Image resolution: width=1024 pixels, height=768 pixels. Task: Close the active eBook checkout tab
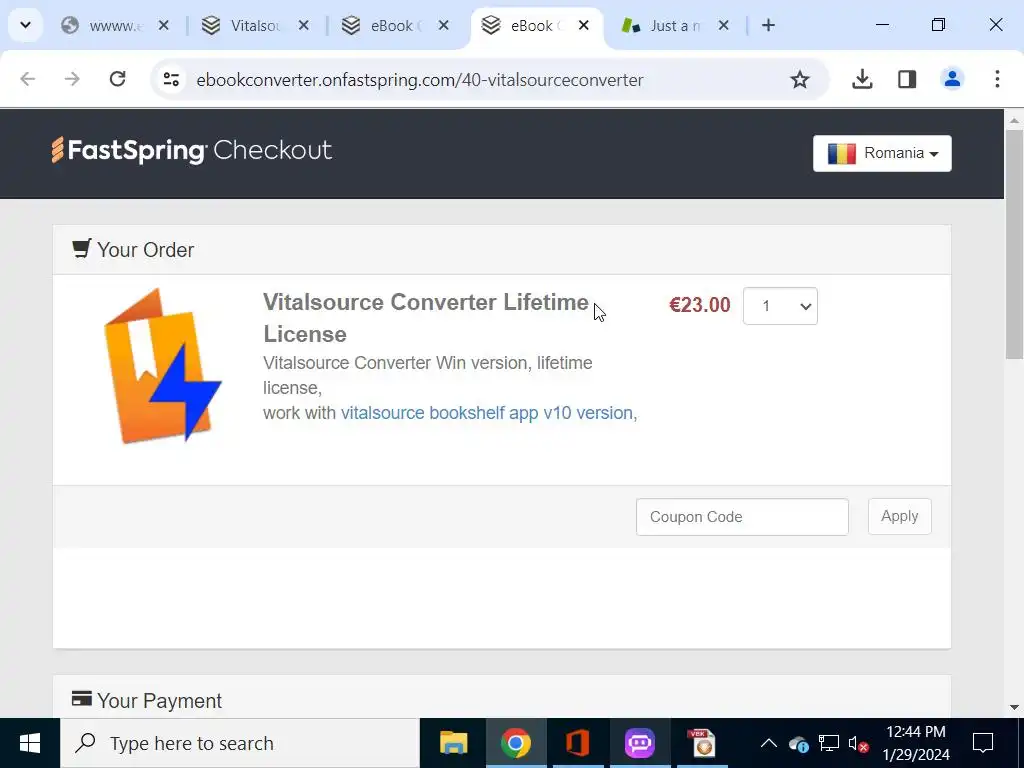[584, 25]
